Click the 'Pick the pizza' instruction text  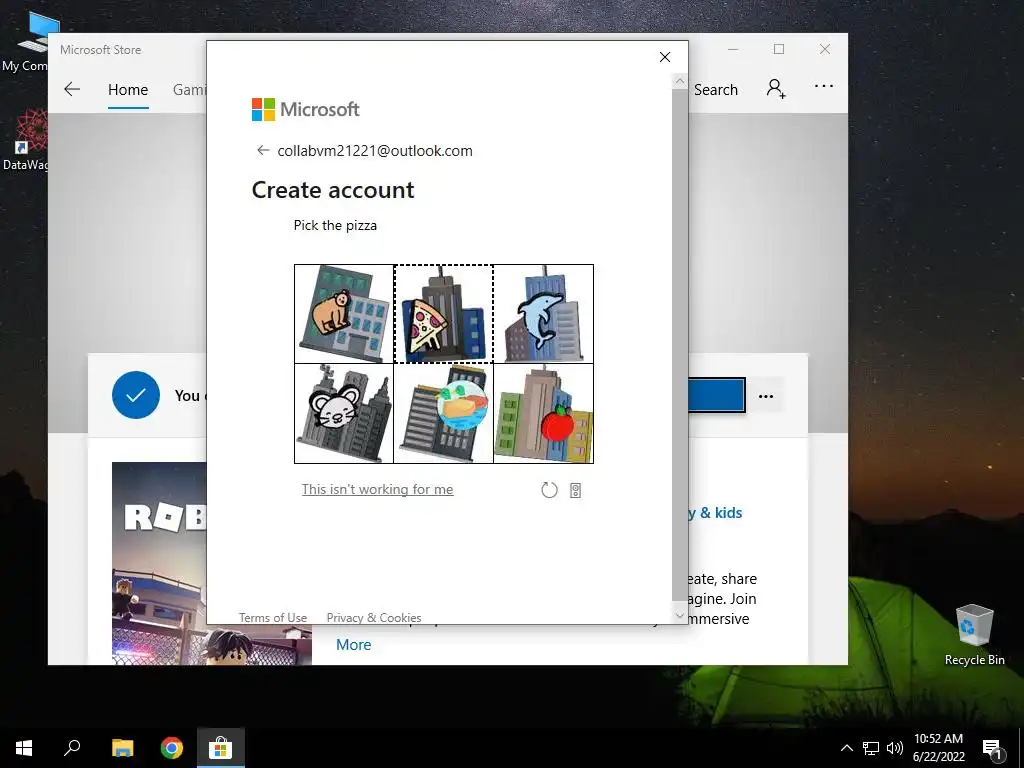click(x=335, y=225)
